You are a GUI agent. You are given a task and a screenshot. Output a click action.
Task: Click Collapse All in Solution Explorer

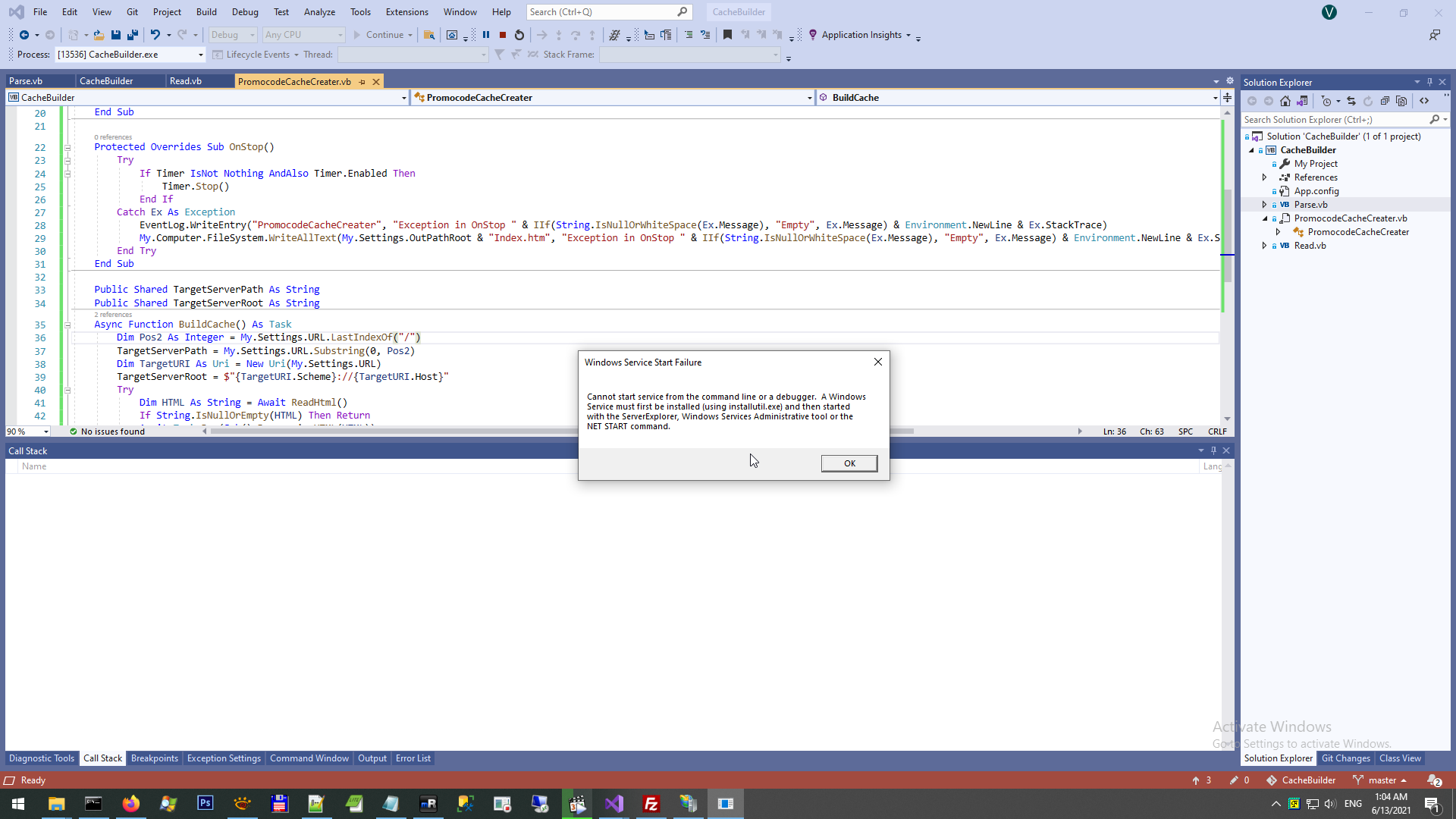[x=1385, y=101]
